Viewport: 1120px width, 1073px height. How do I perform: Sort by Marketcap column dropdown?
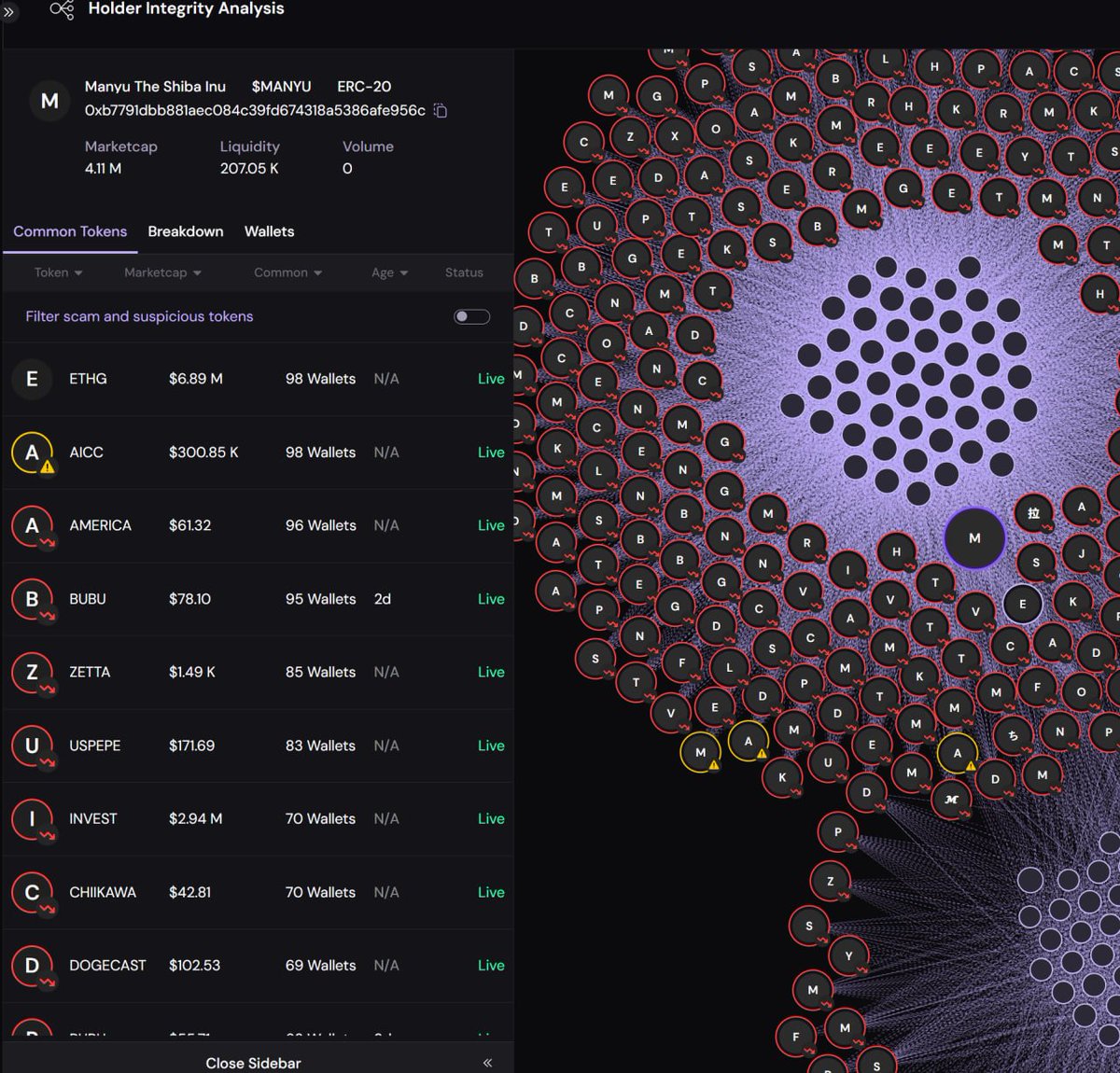point(162,272)
